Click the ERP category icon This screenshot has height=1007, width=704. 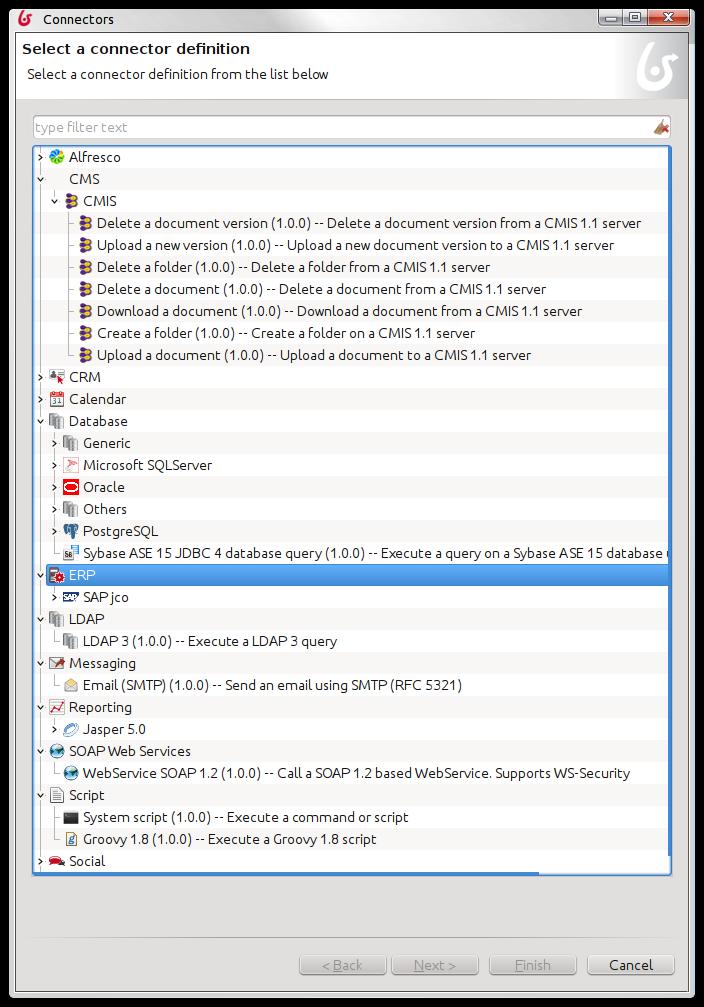pos(57,575)
